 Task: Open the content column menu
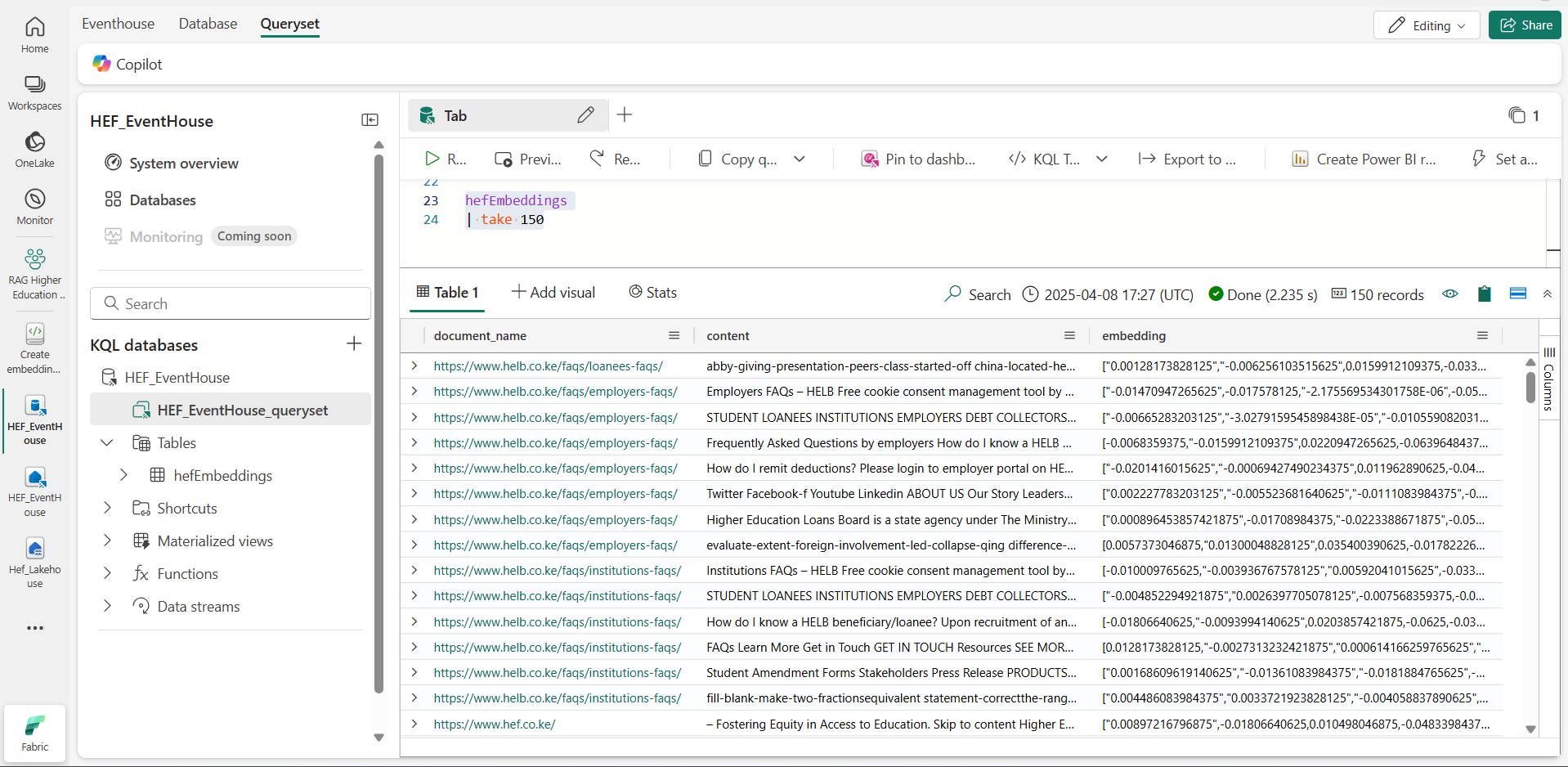tap(1069, 335)
